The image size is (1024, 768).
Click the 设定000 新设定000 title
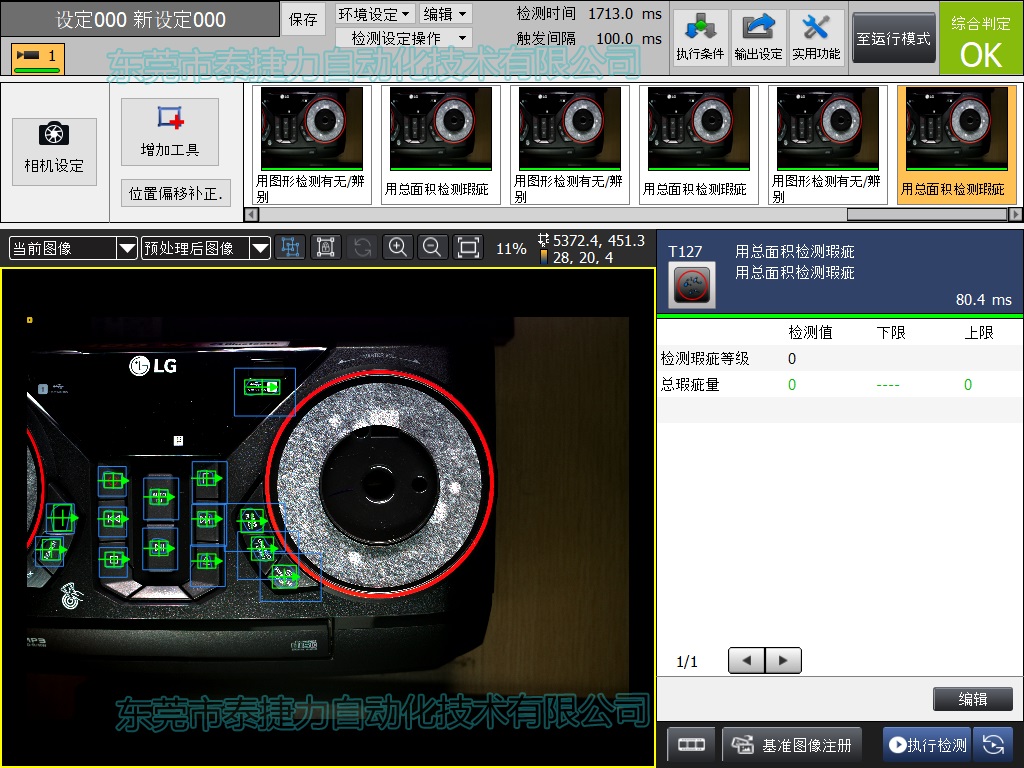pos(140,20)
